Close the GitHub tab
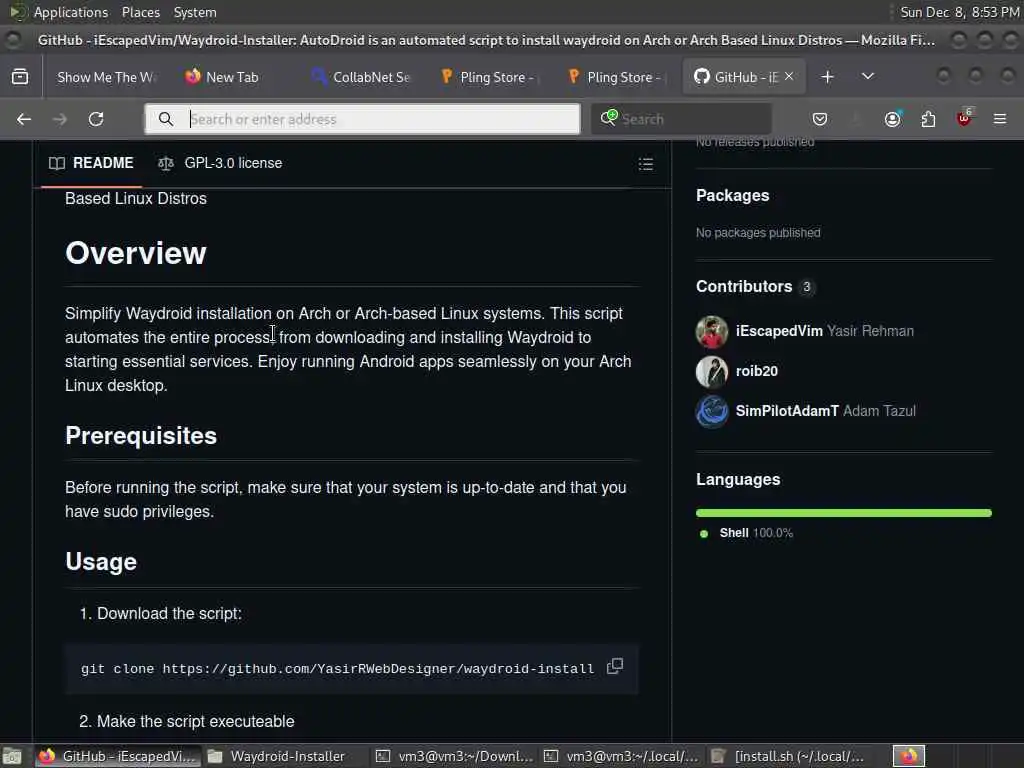Screen dimensions: 1024x768 tap(789, 76)
